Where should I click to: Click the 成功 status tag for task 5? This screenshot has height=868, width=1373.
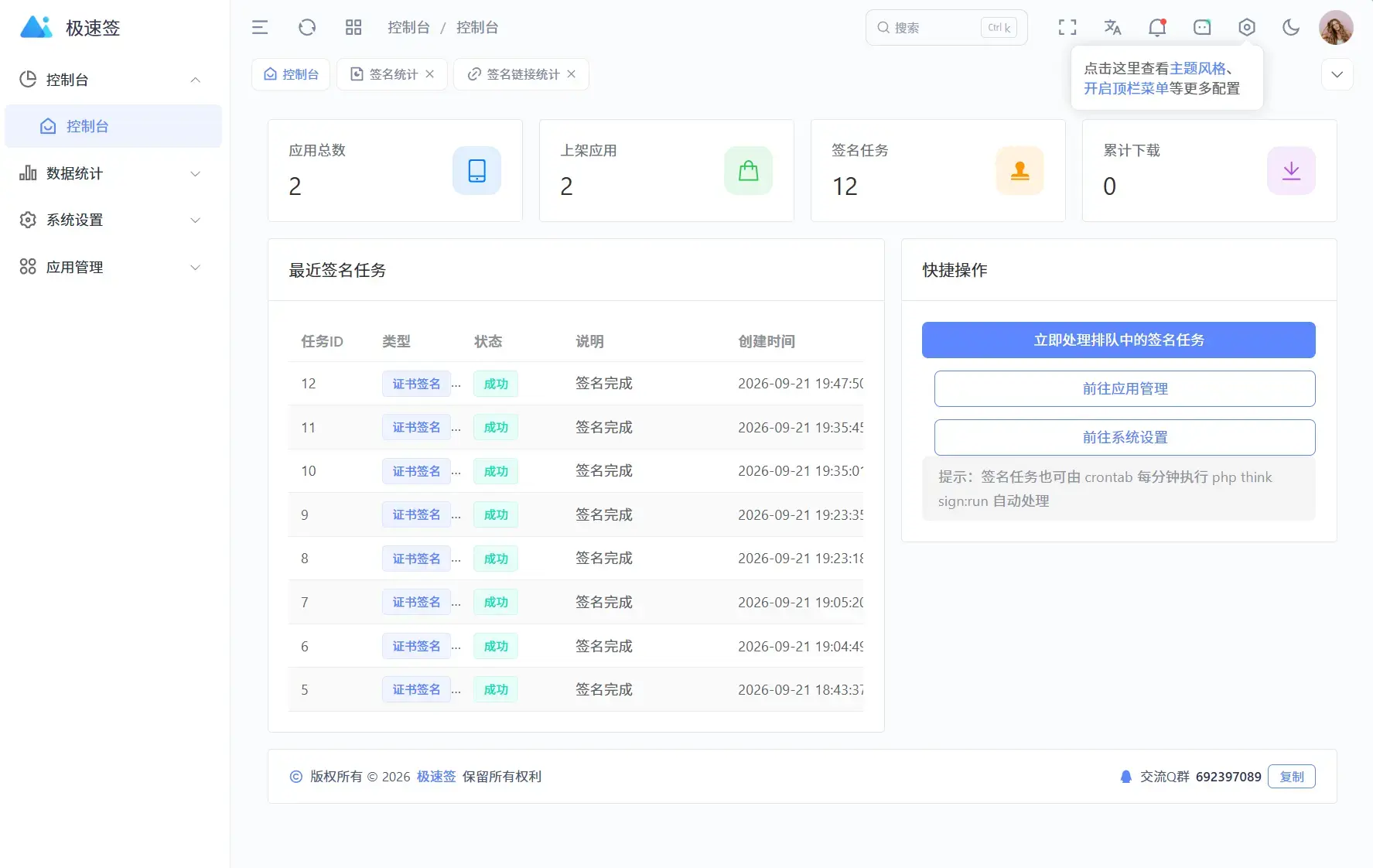[x=496, y=689]
